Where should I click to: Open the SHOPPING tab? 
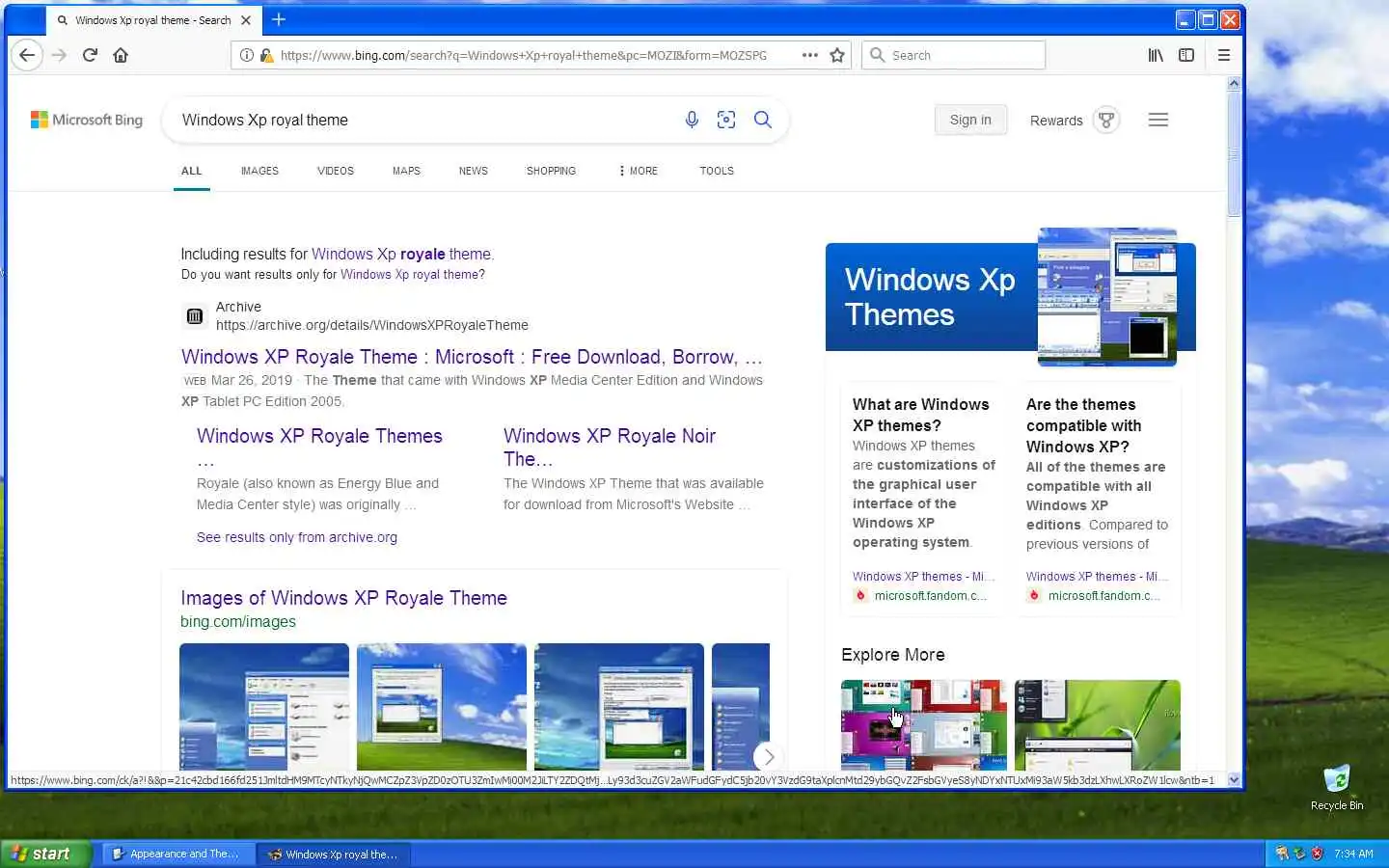(x=551, y=171)
